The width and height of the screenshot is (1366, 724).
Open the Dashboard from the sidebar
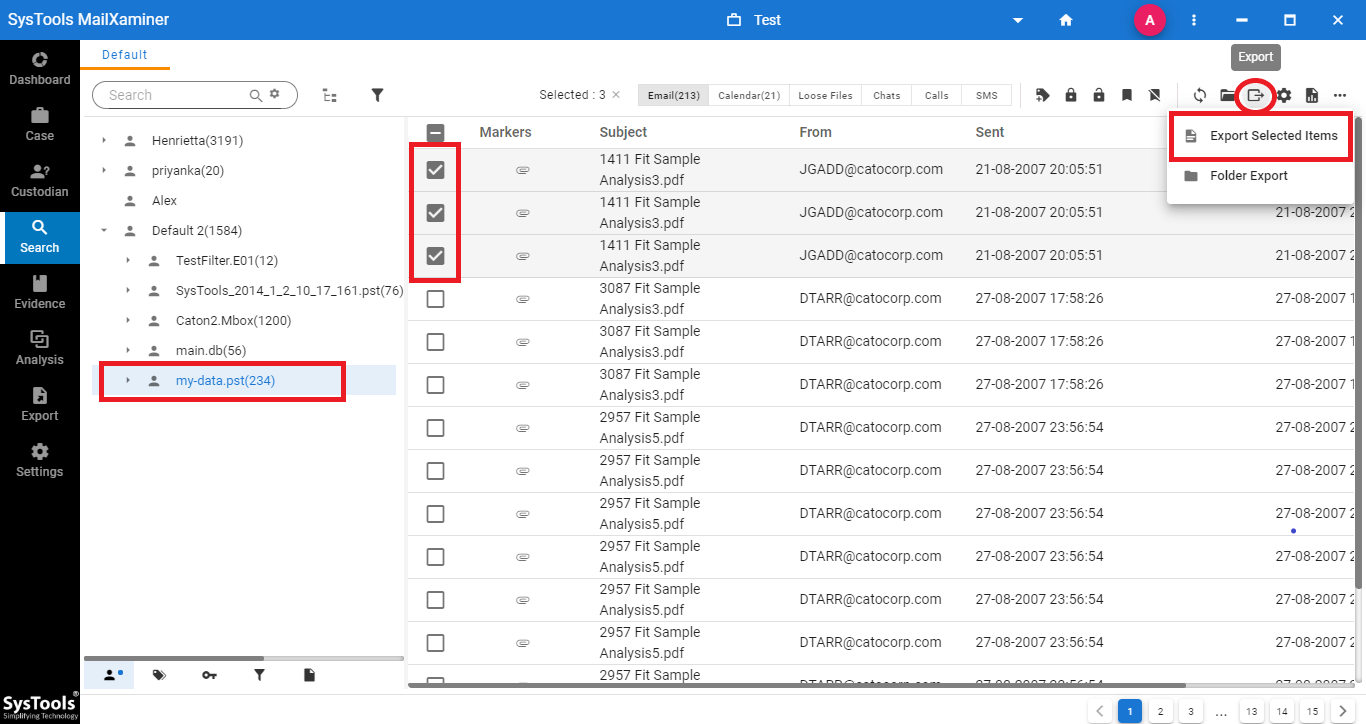tap(40, 68)
